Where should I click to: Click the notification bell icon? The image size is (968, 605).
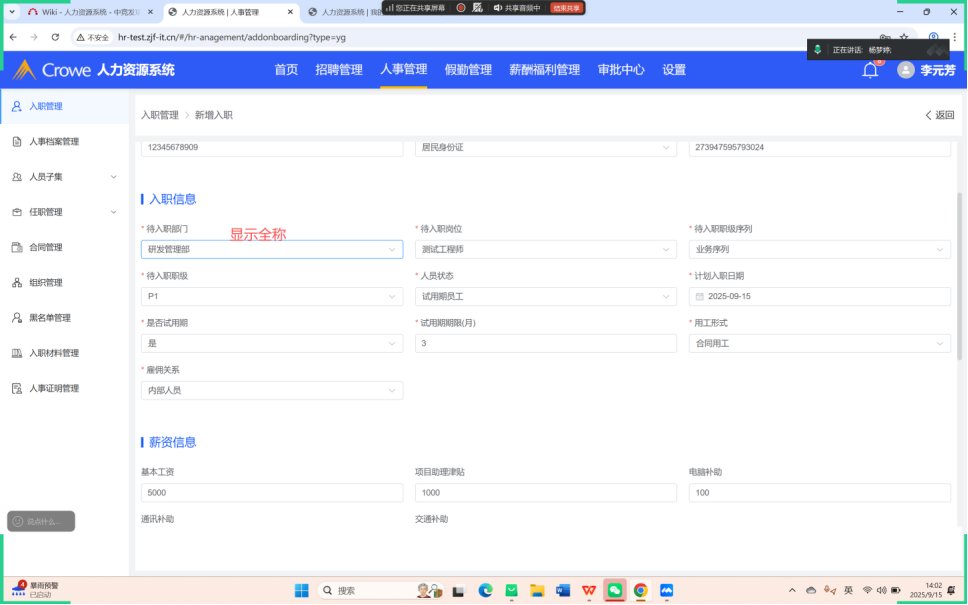(x=870, y=70)
